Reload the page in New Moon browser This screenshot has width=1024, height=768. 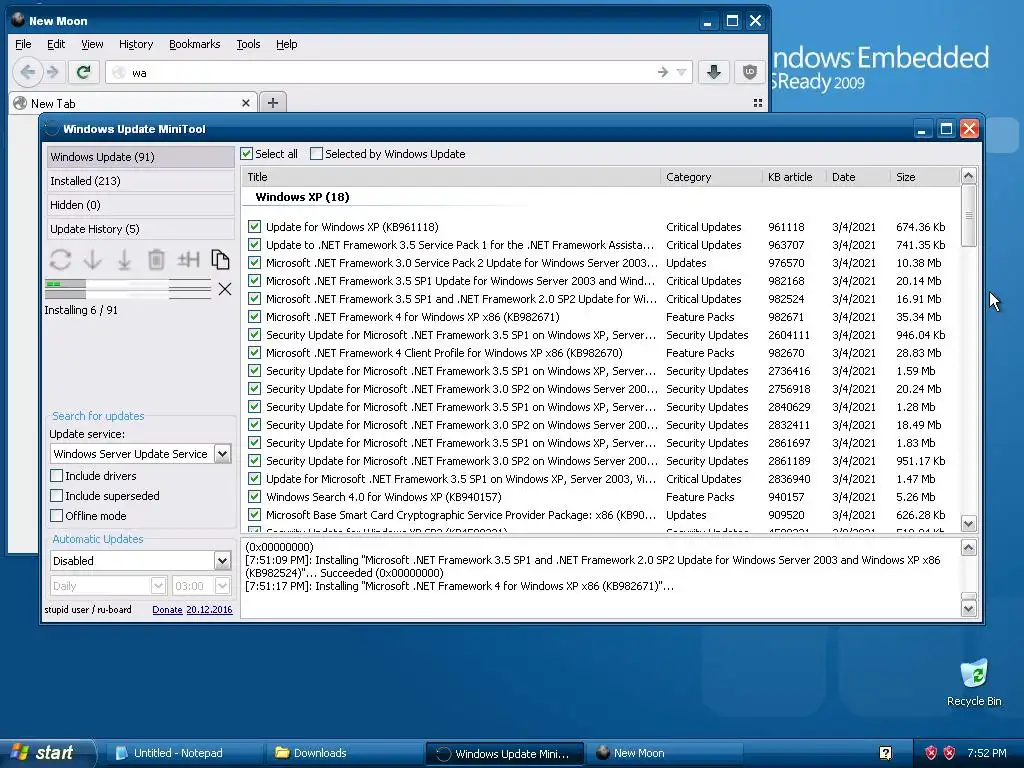[84, 72]
